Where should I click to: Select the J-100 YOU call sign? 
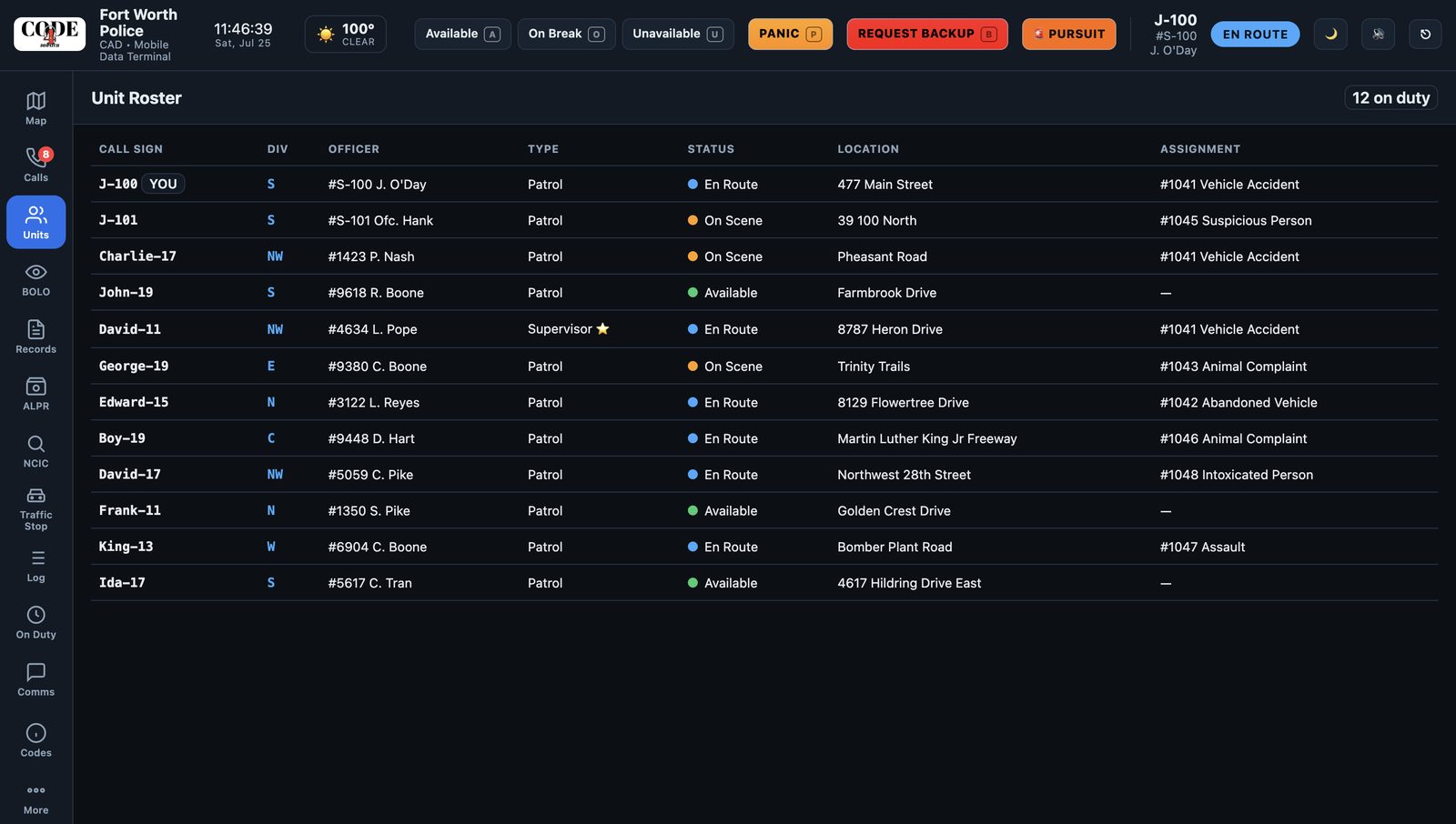coord(142,184)
